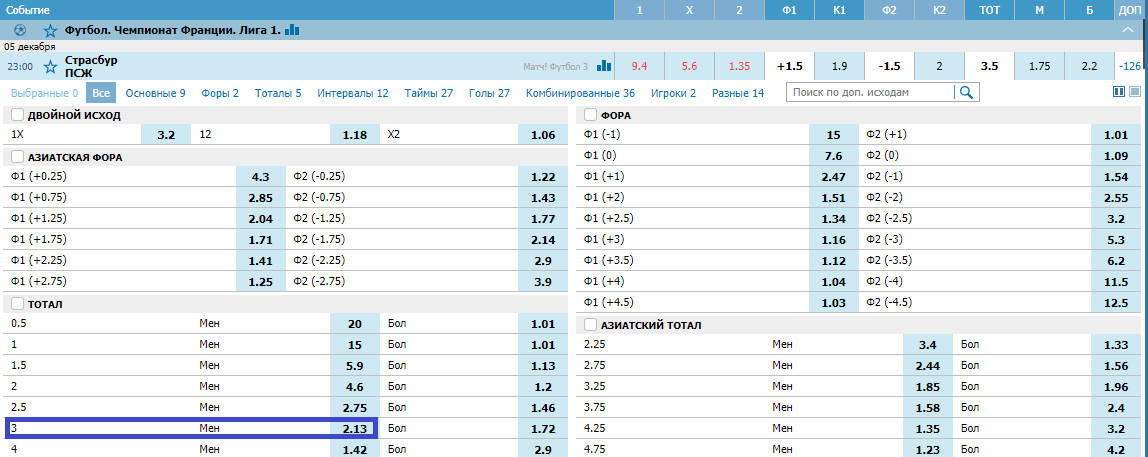The image size is (1148, 457).
Task: Open the Таймы 27 tab
Action: pyautogui.click(x=428, y=93)
